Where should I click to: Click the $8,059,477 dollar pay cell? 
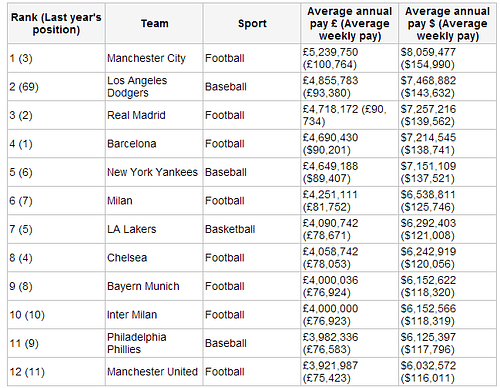coord(447,58)
